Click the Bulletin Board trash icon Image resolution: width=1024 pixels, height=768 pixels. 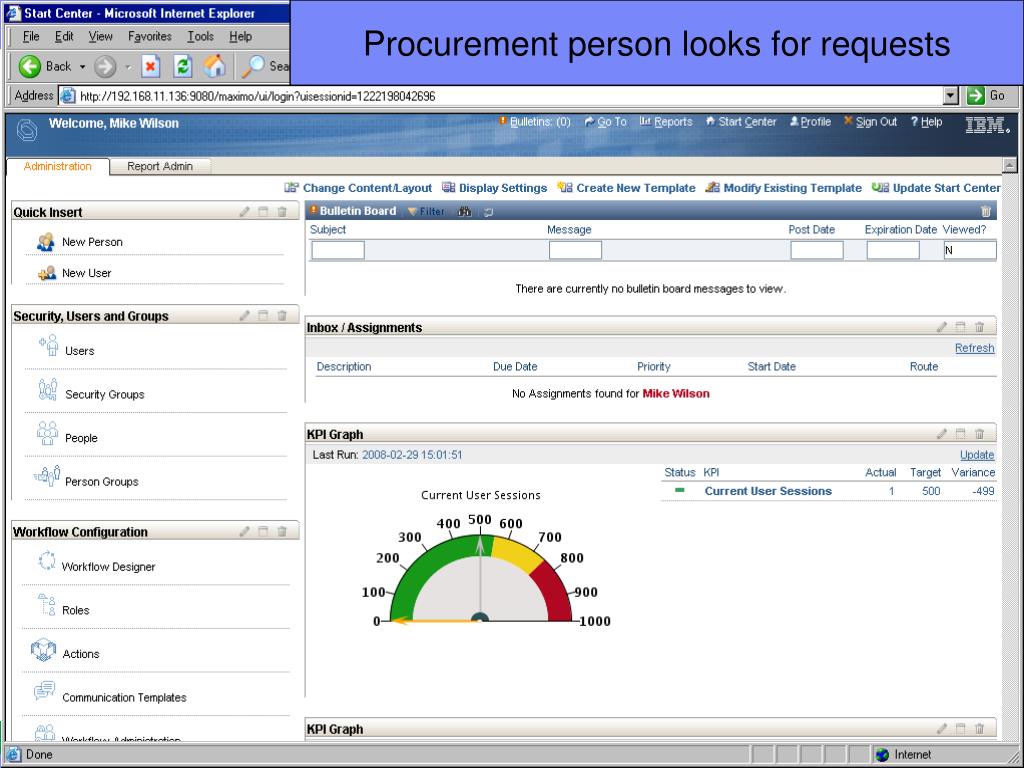(x=986, y=211)
